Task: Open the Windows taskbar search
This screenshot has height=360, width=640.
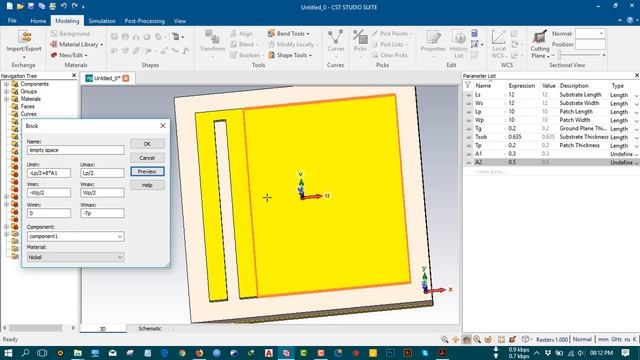Action: click(x=25, y=353)
